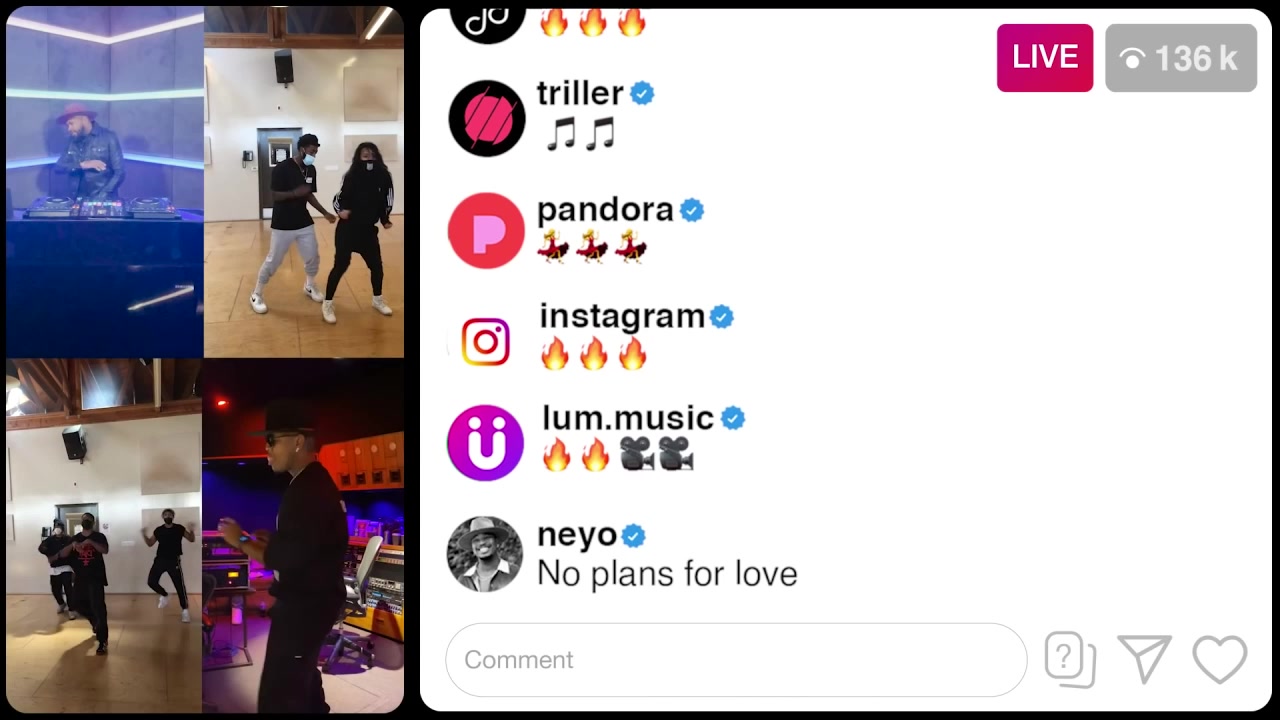The height and width of the screenshot is (720, 1280).
Task: Tap the heart like icon
Action: [1220, 660]
